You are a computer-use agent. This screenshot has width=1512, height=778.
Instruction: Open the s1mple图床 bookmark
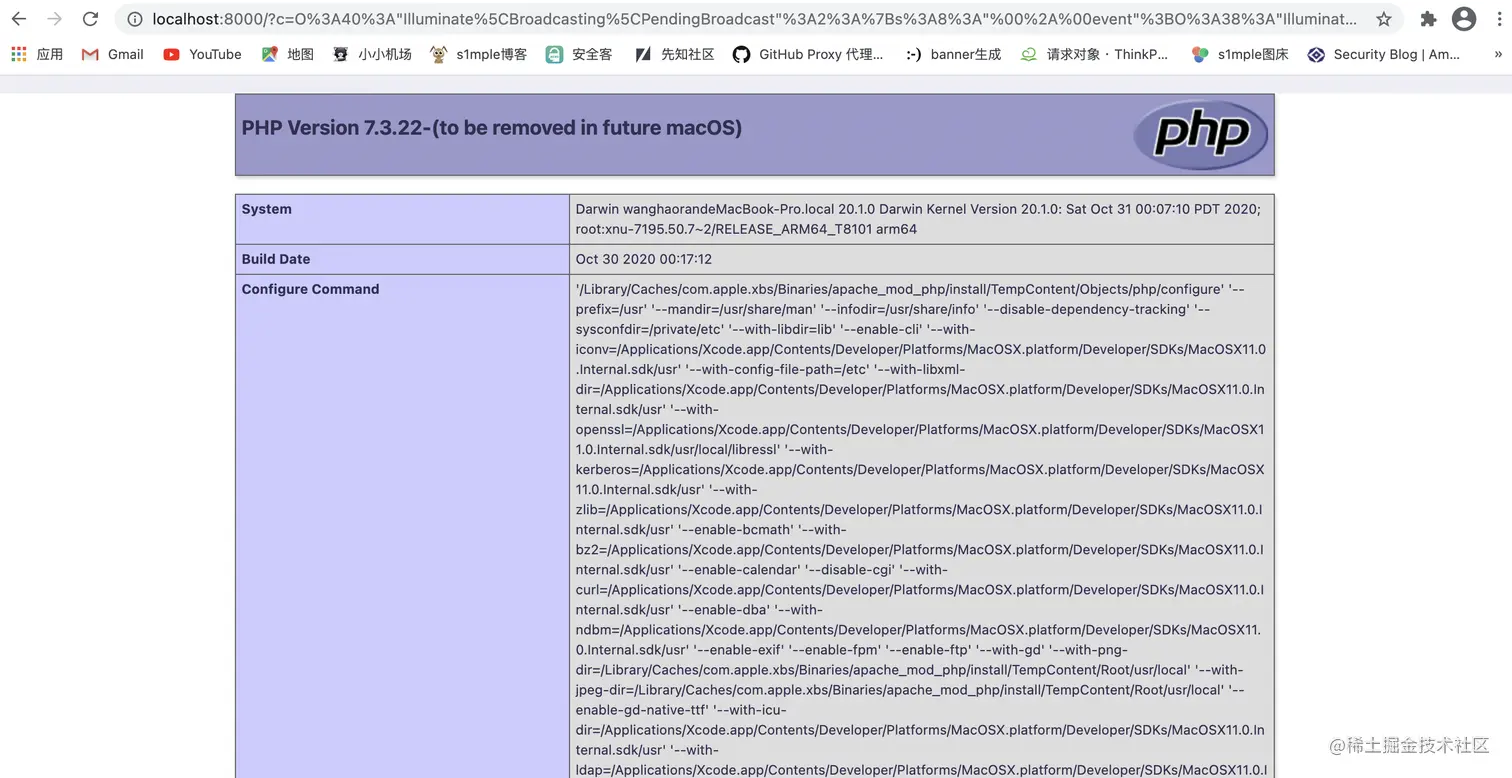(1240, 54)
